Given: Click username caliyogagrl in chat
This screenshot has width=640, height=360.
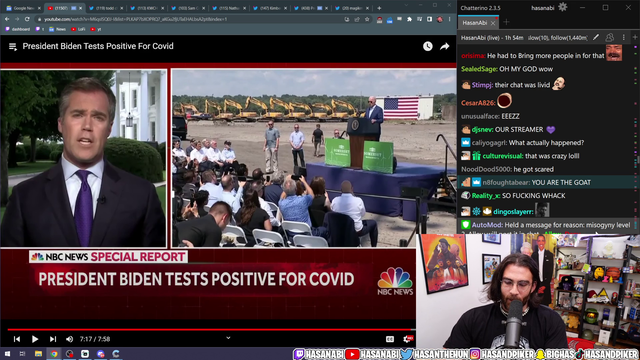Looking at the screenshot, I should [x=489, y=143].
